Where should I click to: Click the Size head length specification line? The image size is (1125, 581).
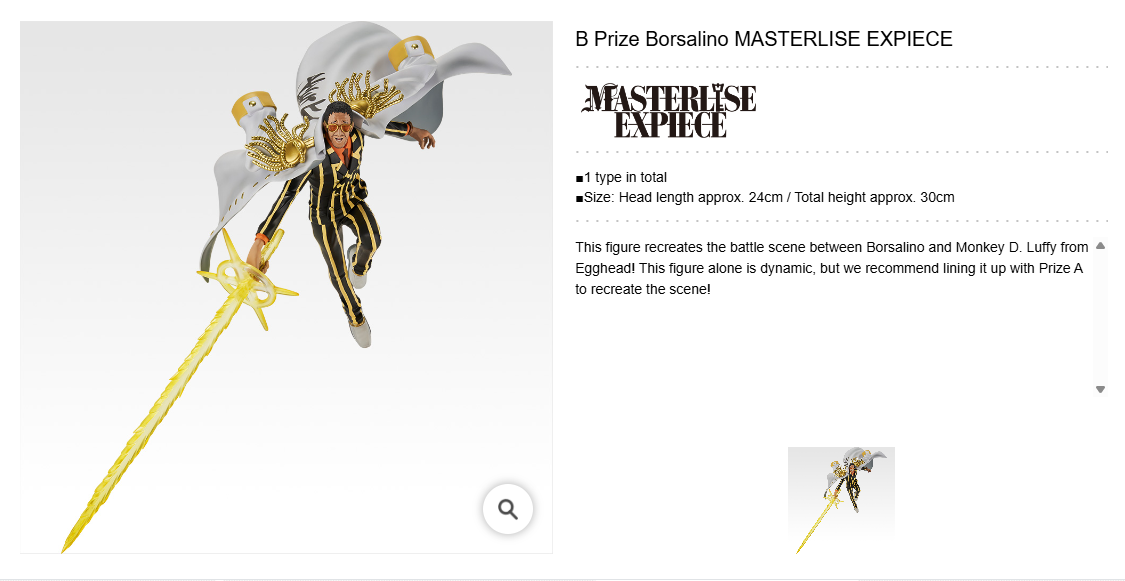765,197
